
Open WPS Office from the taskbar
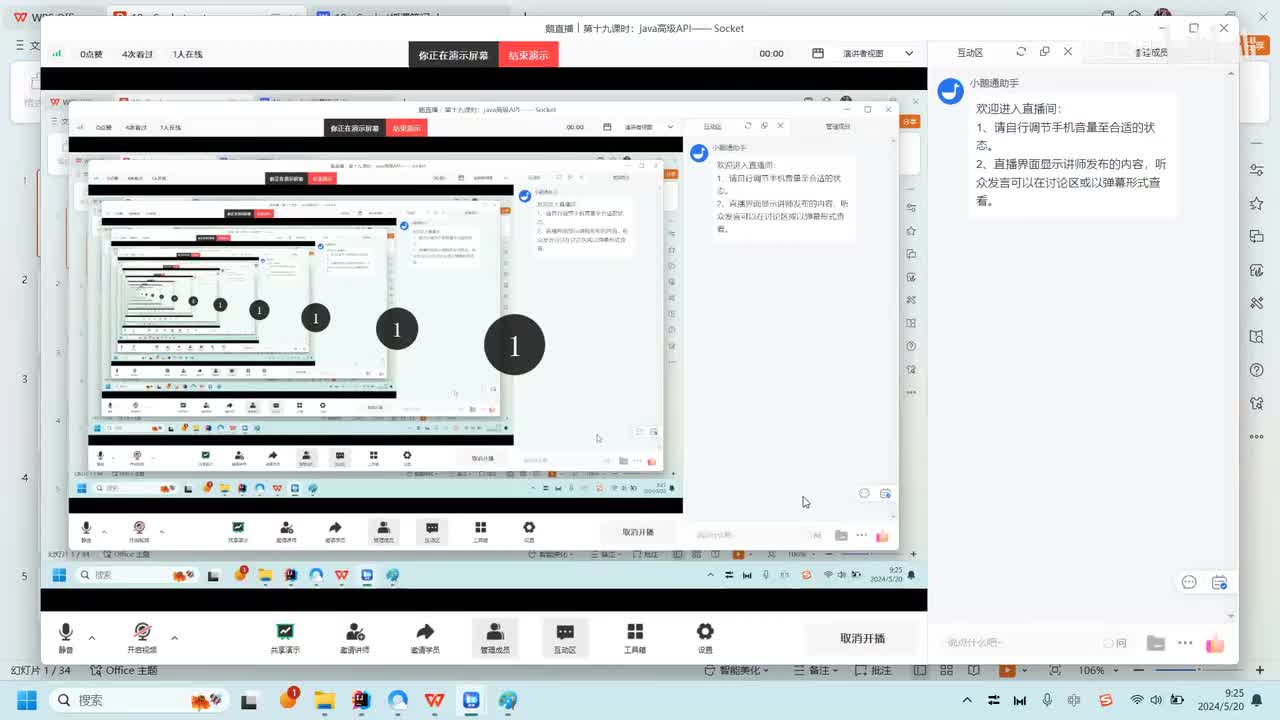coord(435,700)
